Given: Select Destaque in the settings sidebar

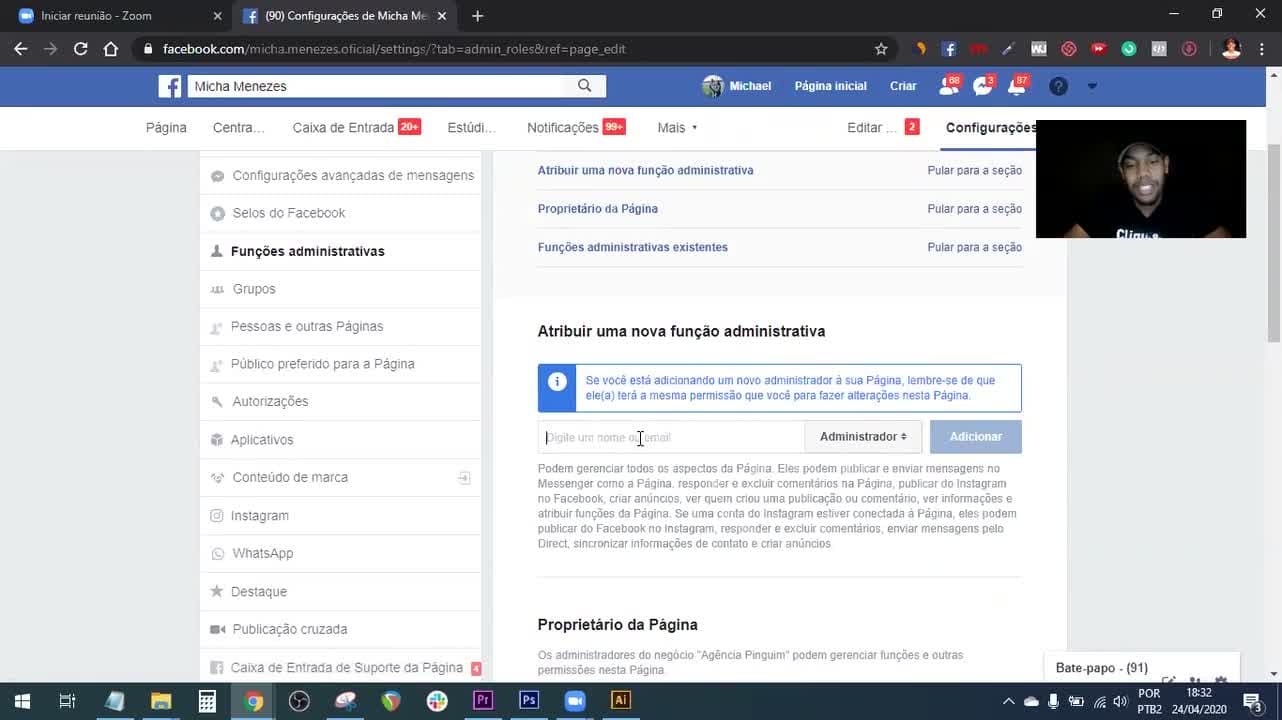Looking at the screenshot, I should 341,592.
